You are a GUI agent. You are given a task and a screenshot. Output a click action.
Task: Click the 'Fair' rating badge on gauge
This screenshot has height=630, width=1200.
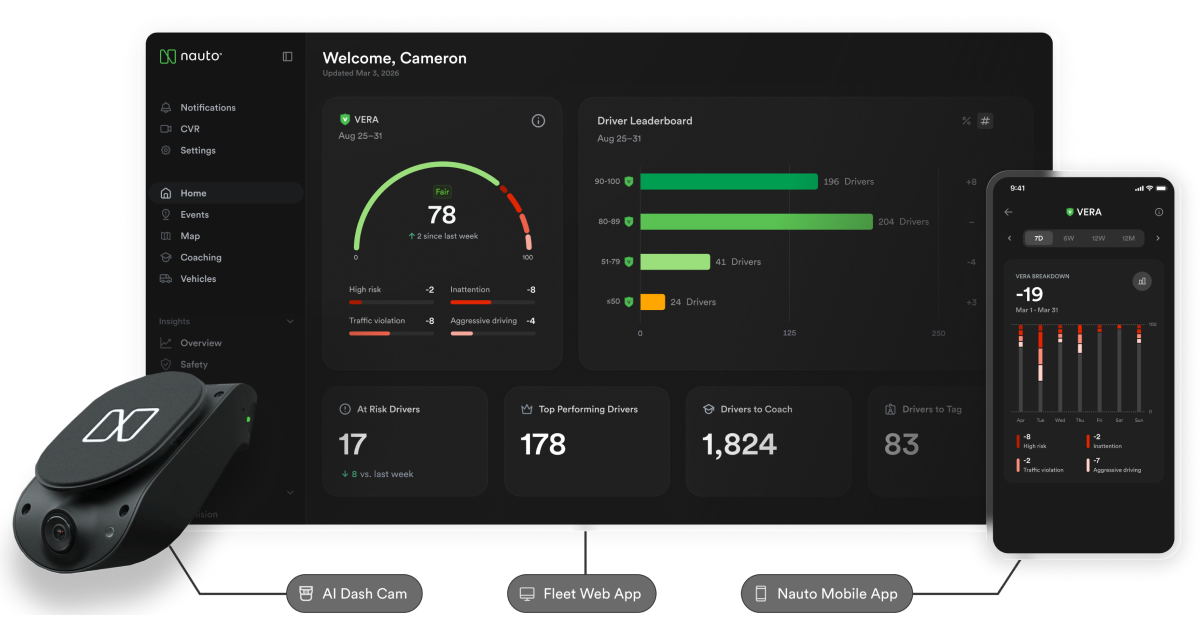click(x=442, y=191)
